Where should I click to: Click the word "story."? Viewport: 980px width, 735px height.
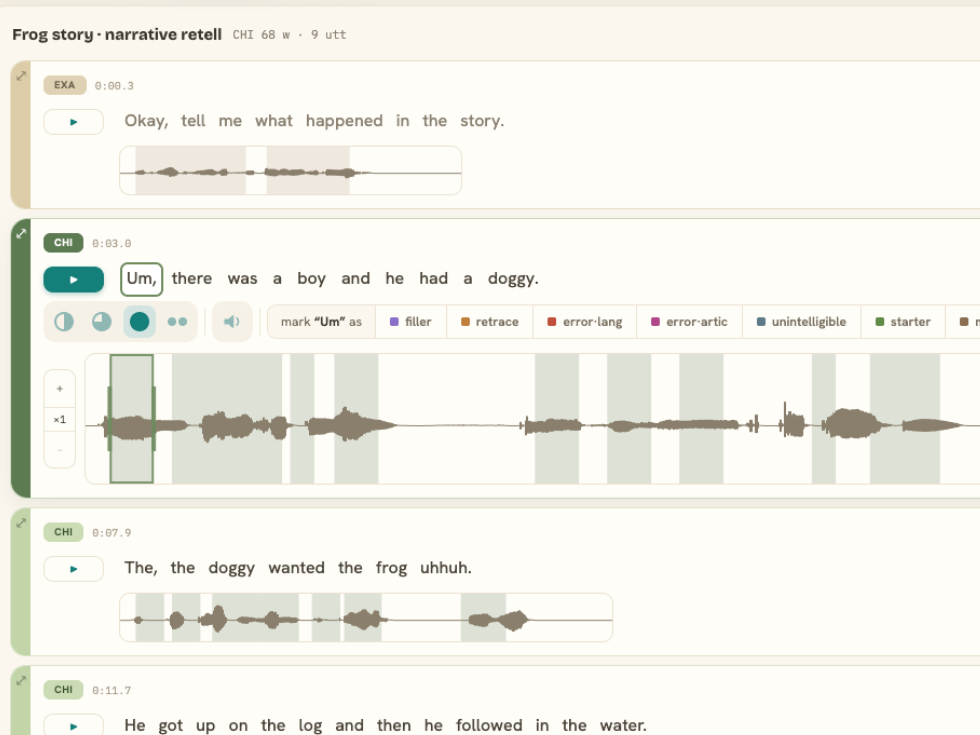482,121
